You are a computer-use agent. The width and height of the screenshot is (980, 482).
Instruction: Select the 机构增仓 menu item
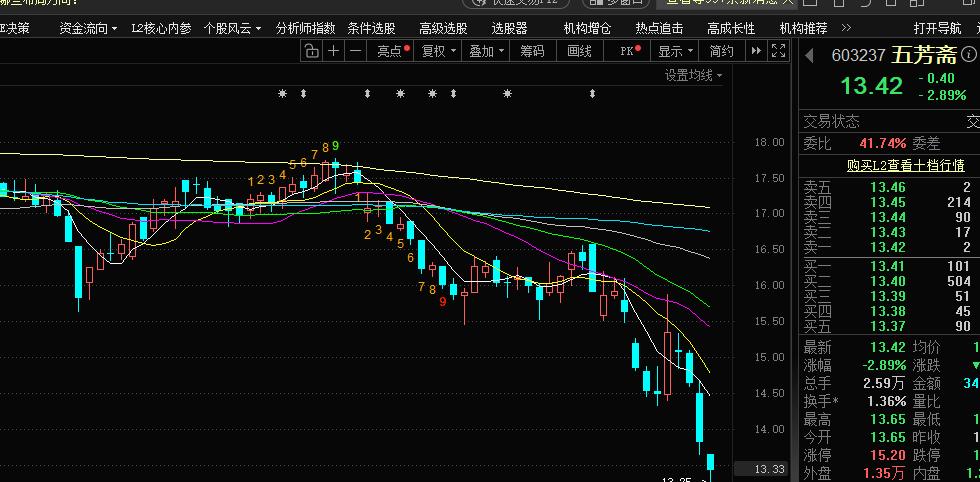pos(588,28)
